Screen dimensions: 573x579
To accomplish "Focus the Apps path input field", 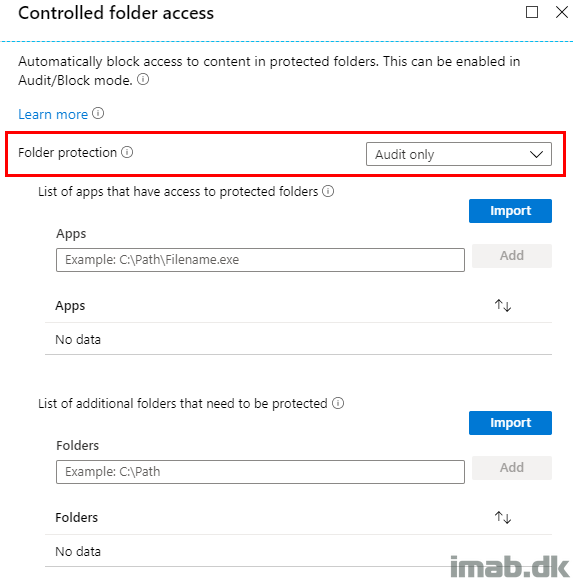I will click(x=260, y=260).
